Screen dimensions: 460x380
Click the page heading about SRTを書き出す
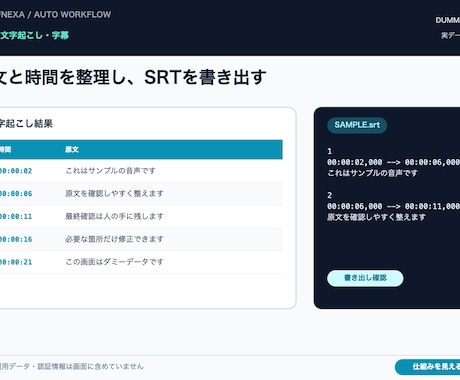click(133, 77)
